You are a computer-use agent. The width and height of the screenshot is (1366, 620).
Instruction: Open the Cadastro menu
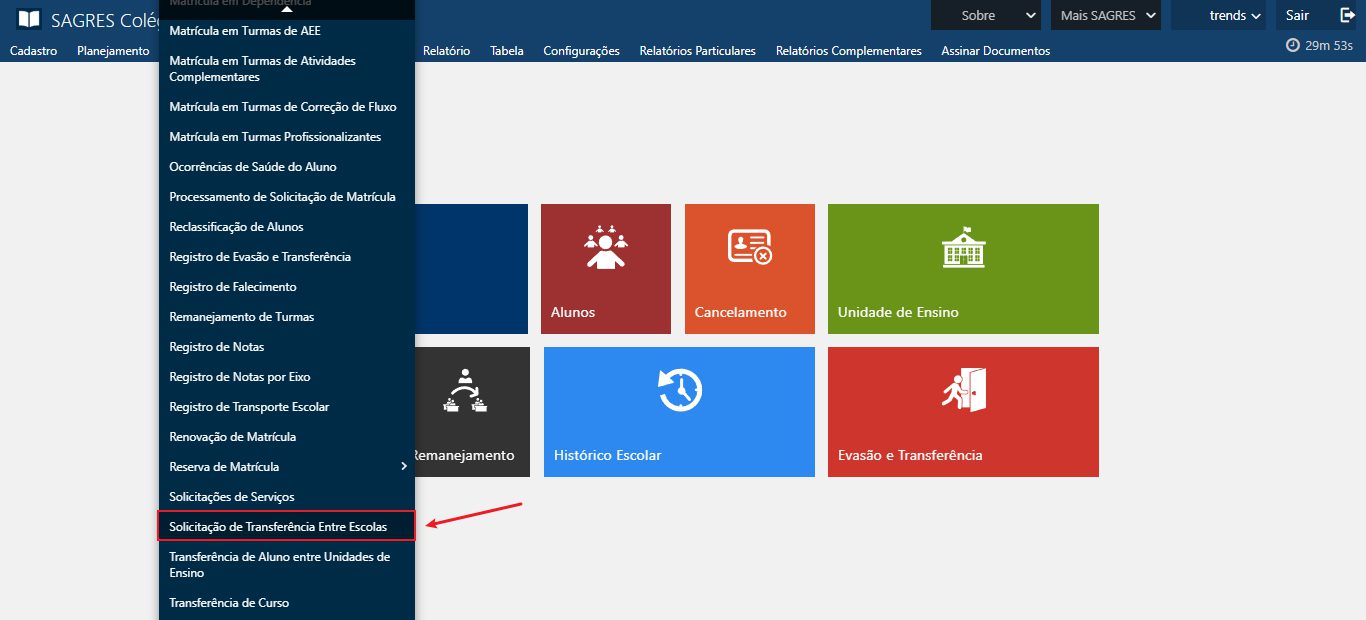pos(33,51)
